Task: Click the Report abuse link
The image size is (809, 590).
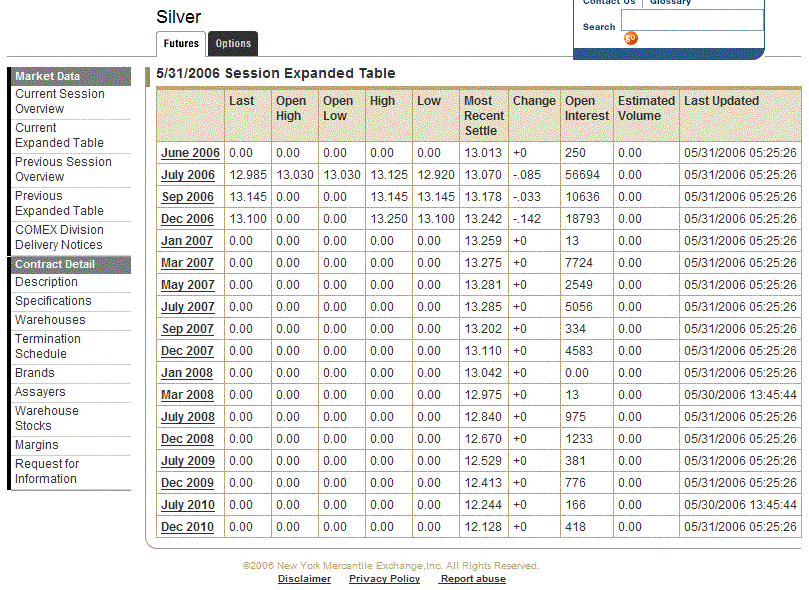Action: click(472, 579)
